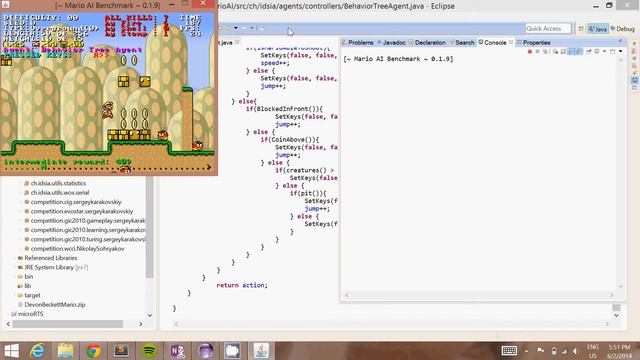
Task: Select the bin folder
Action: pyautogui.click(x=29, y=277)
